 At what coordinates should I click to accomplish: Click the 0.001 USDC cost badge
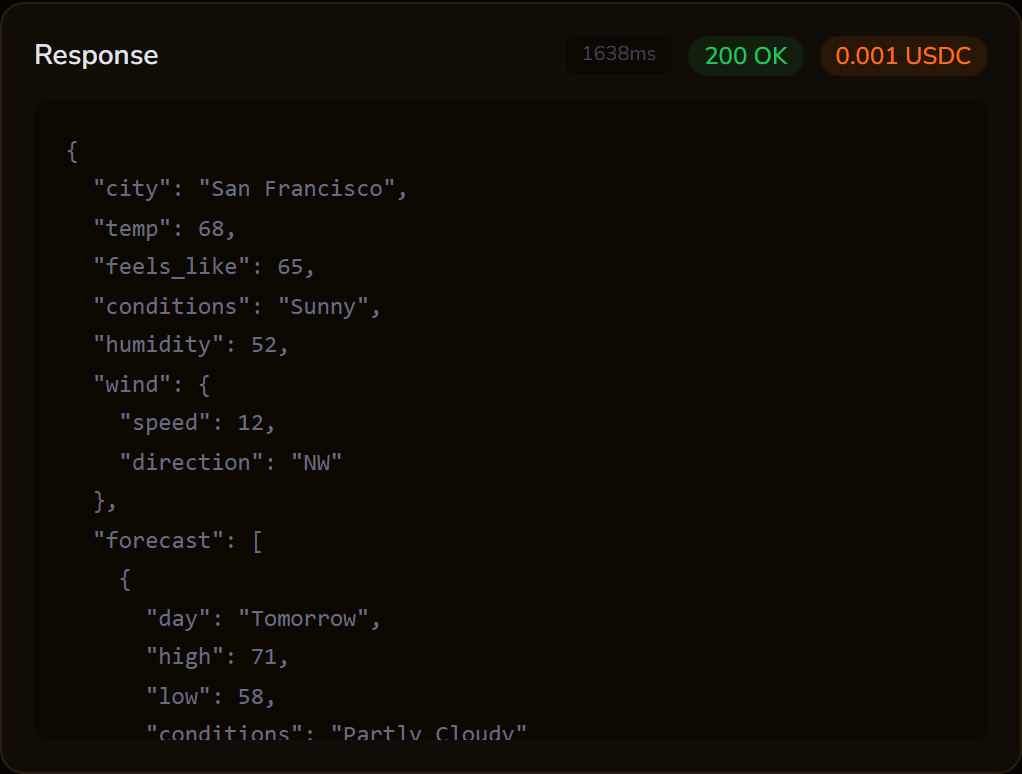(903, 56)
